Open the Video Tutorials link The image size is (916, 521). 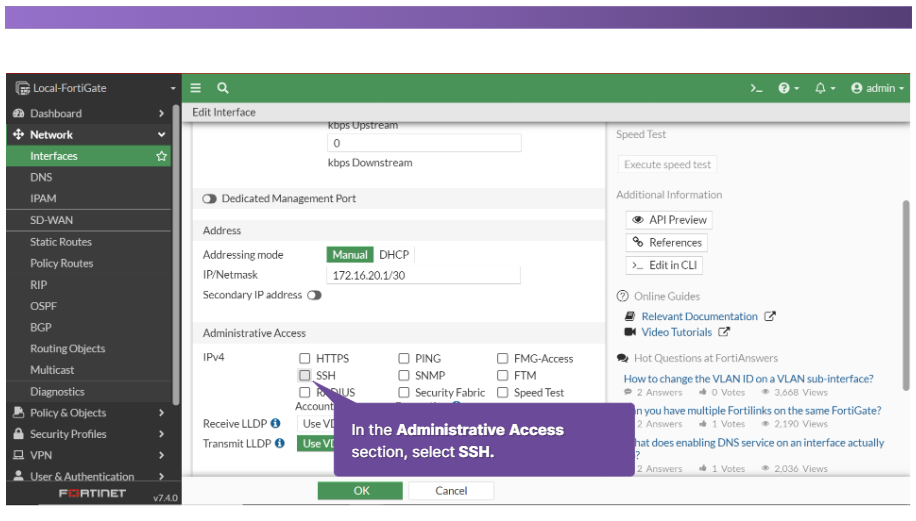coord(676,332)
